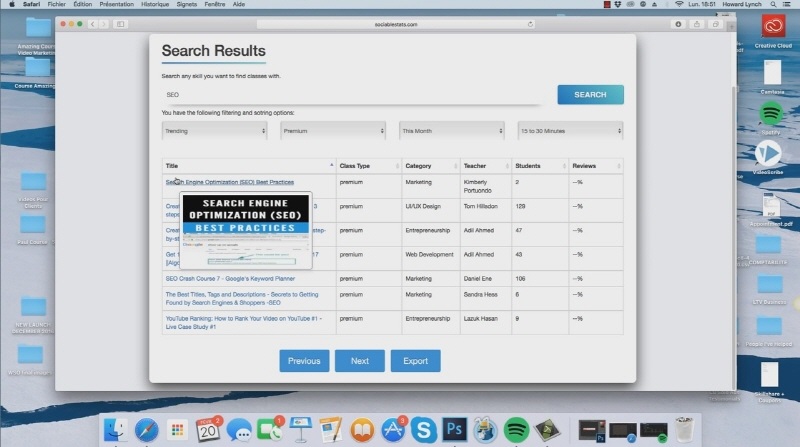The image size is (800, 447).
Task: Open the Édition menu
Action: click(x=82, y=4)
